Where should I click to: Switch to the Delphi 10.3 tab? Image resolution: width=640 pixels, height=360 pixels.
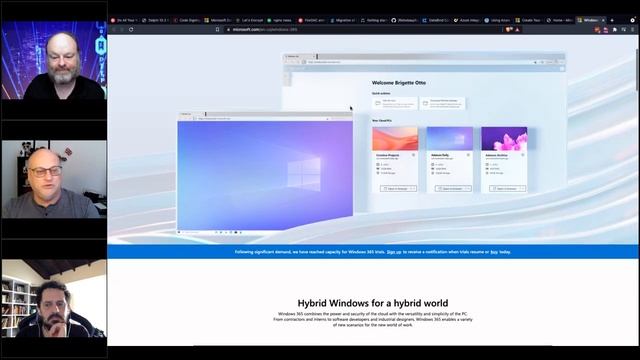155,20
